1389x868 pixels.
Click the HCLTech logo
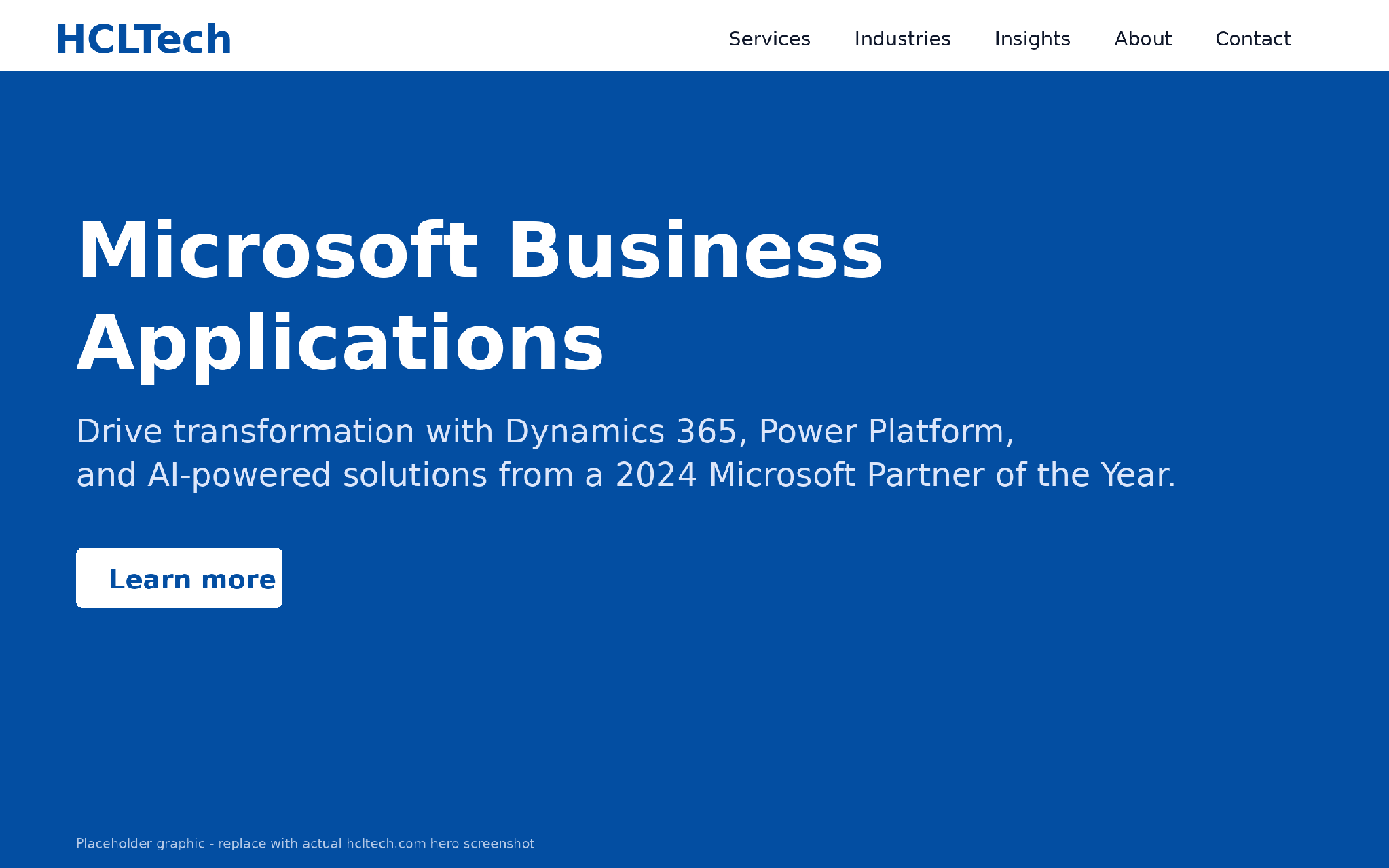(x=144, y=39)
